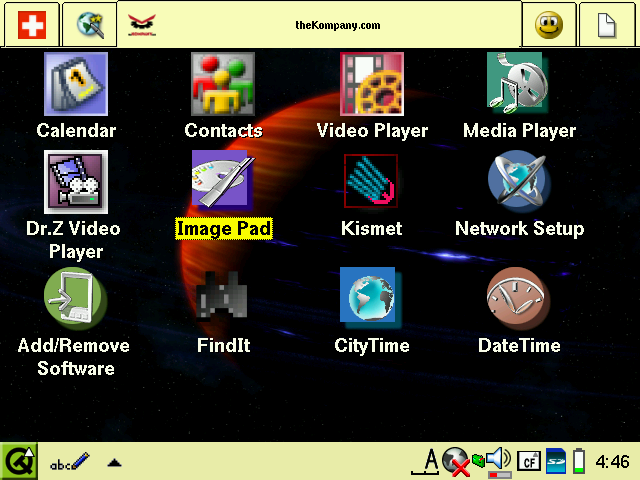Screen dimensions: 640x480
Task: Click the SD card tray icon
Action: pyautogui.click(x=556, y=461)
